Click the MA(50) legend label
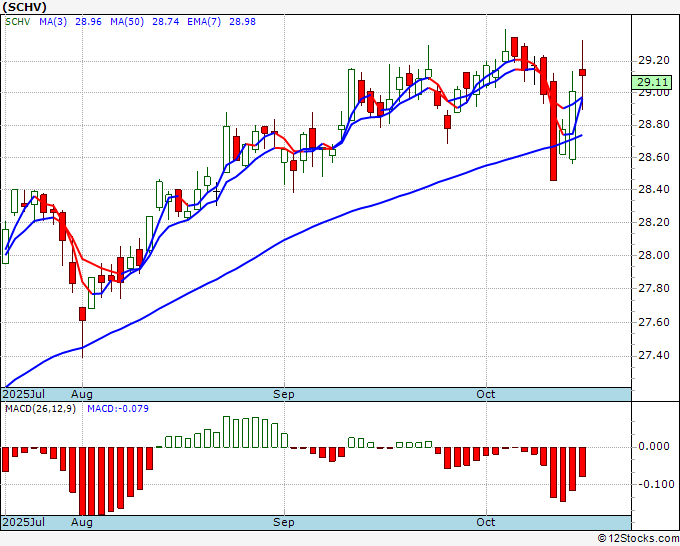The height and width of the screenshot is (546, 680). (127, 22)
